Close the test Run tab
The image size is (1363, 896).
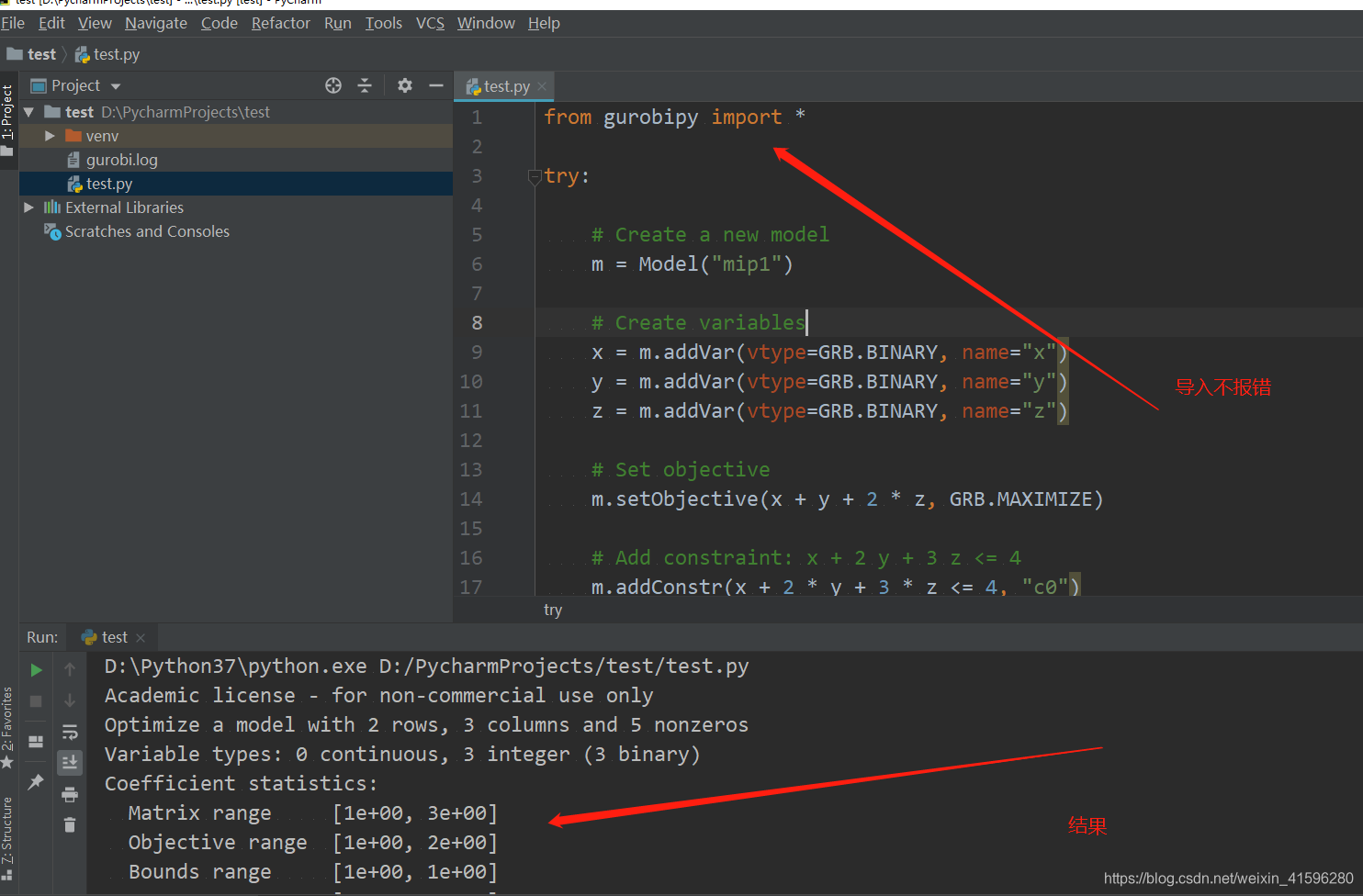141,637
